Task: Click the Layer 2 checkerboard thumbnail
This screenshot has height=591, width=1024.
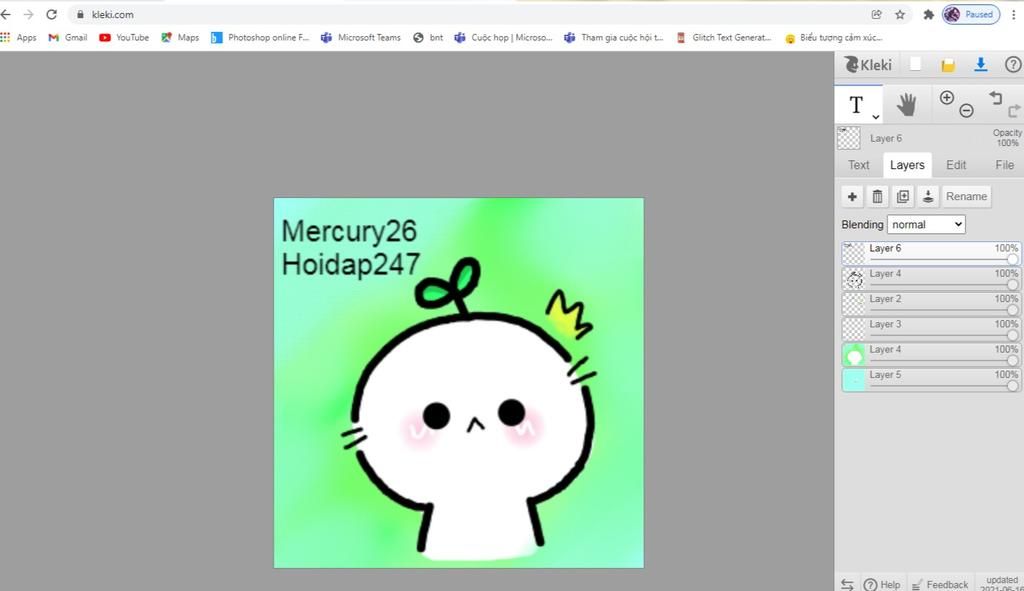Action: click(854, 304)
